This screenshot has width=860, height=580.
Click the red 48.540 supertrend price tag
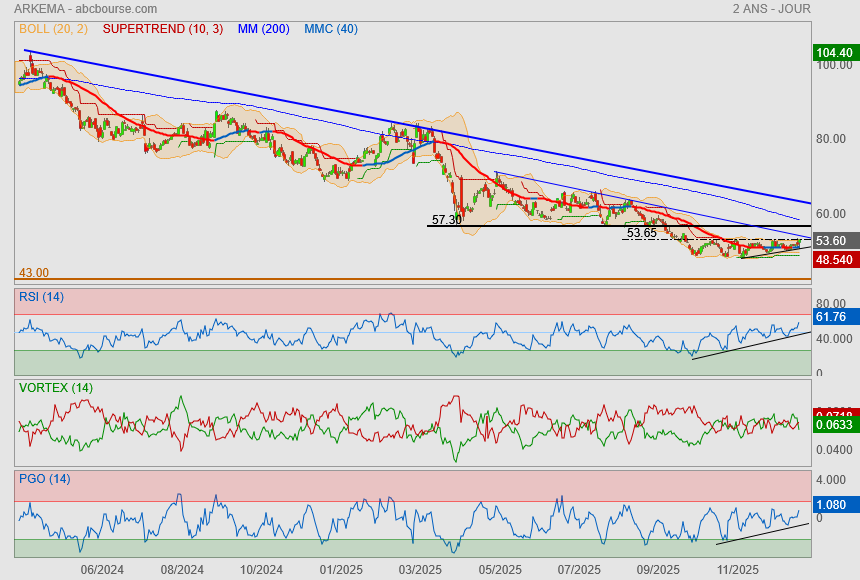[x=834, y=259]
